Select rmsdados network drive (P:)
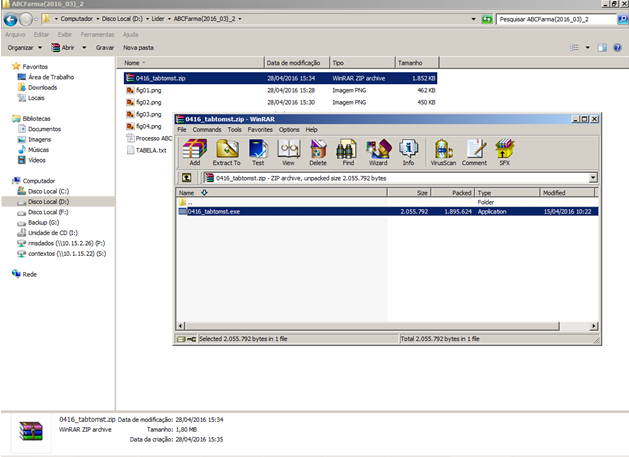 (x=66, y=244)
